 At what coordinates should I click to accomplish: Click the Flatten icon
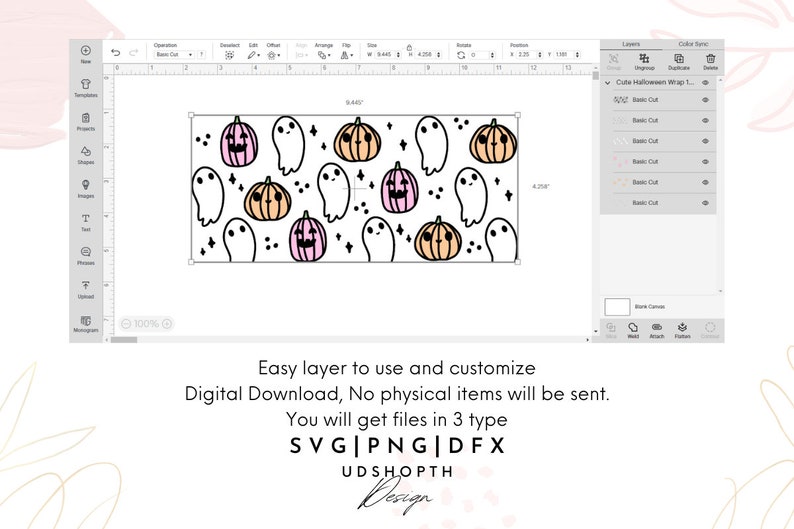[682, 327]
